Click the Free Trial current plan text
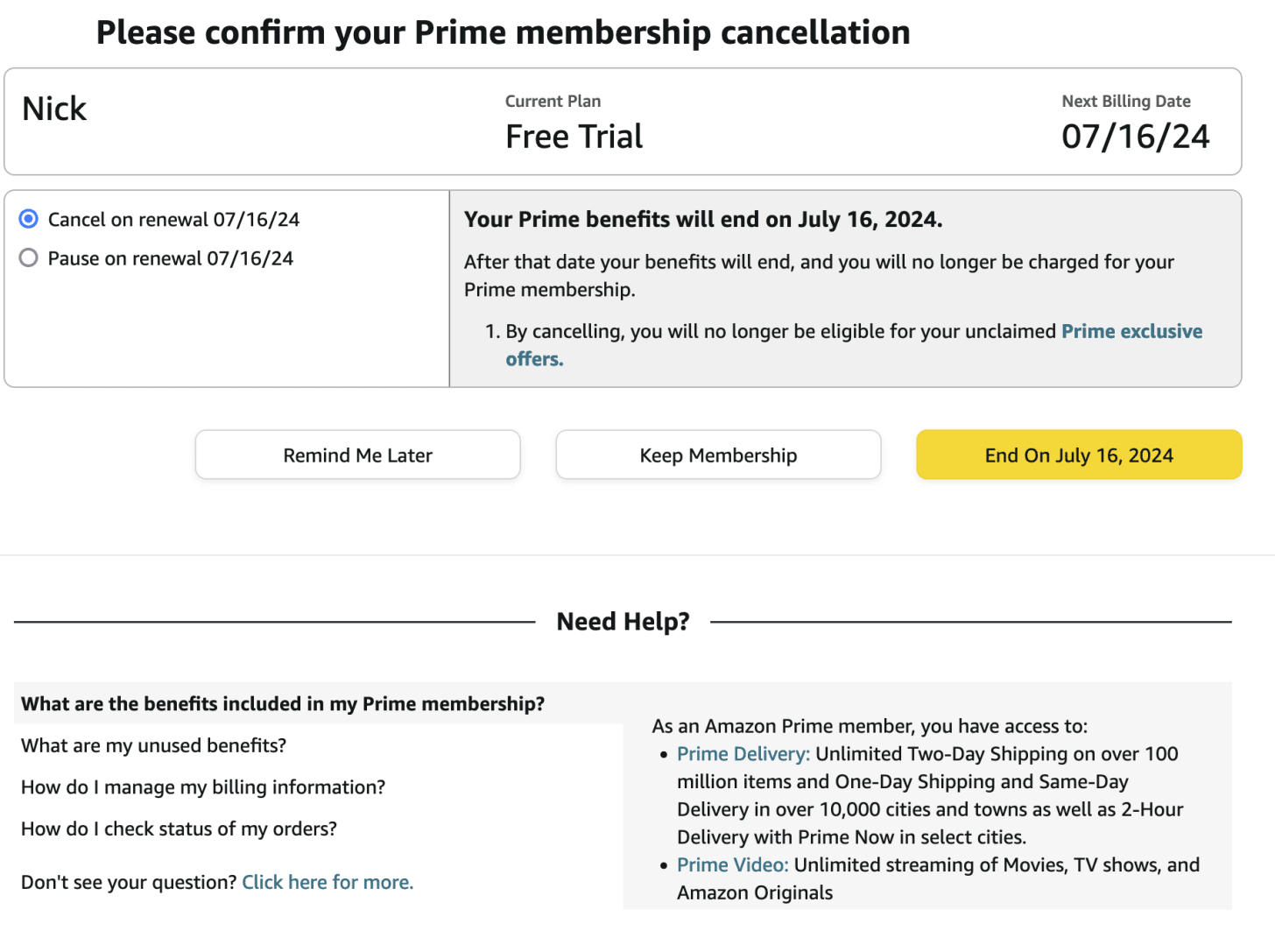The image size is (1275, 952). click(x=574, y=137)
